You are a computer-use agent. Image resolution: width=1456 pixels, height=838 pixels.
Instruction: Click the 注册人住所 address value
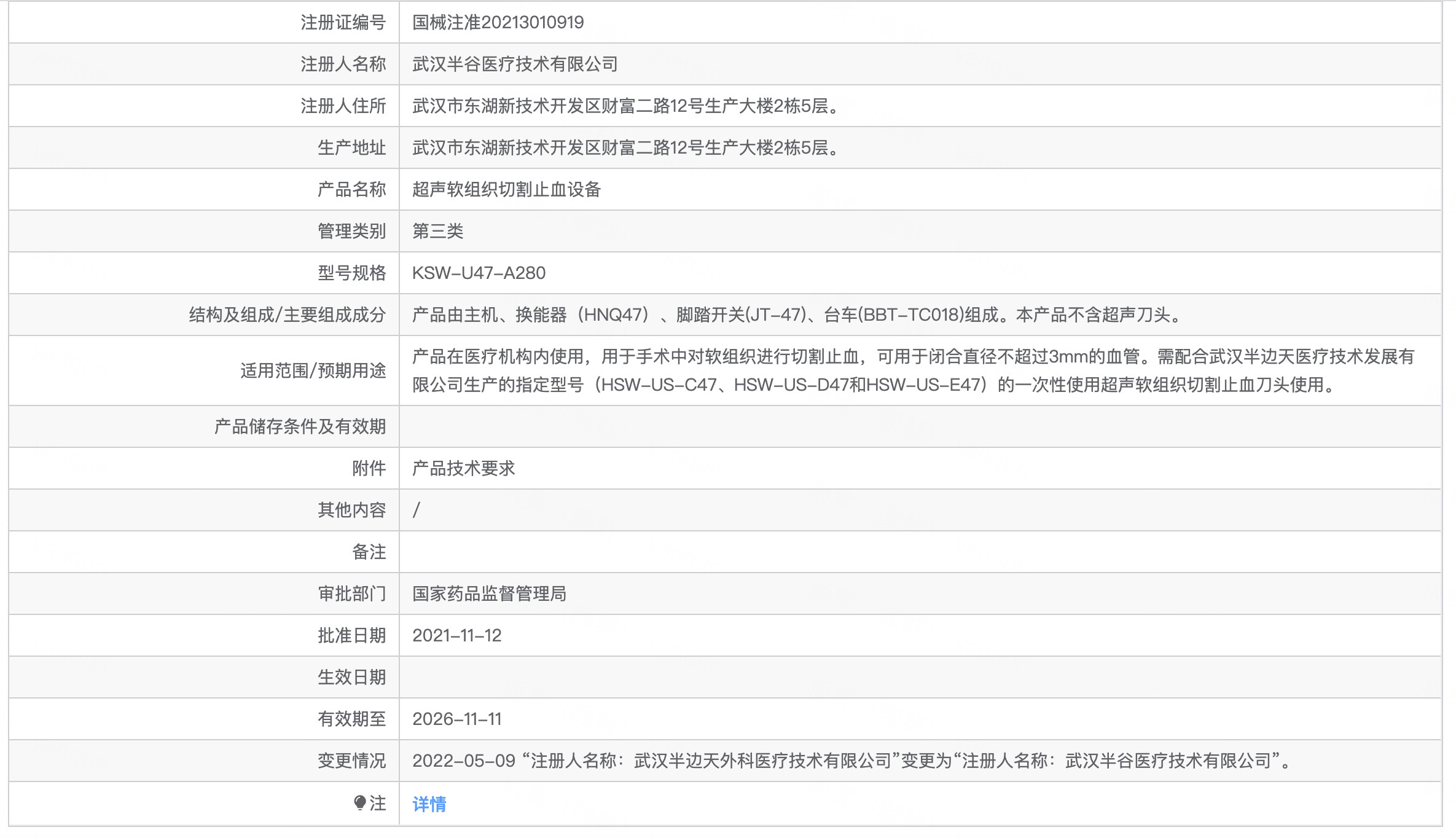626,106
